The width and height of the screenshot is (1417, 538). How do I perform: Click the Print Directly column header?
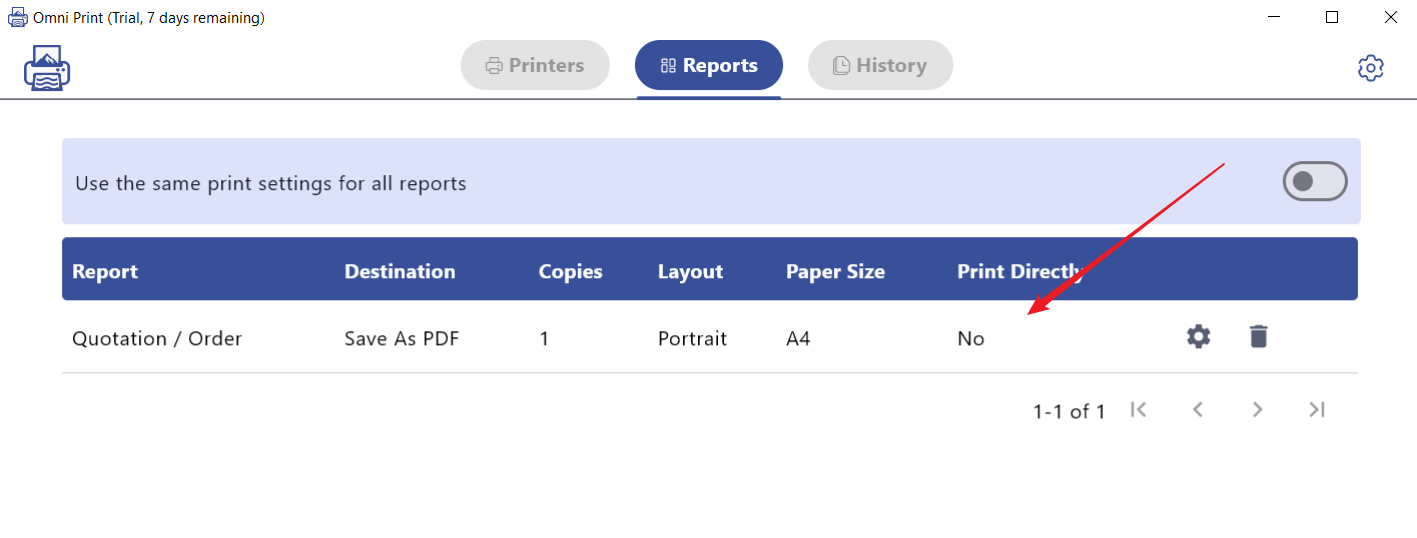pyautogui.click(x=1019, y=272)
